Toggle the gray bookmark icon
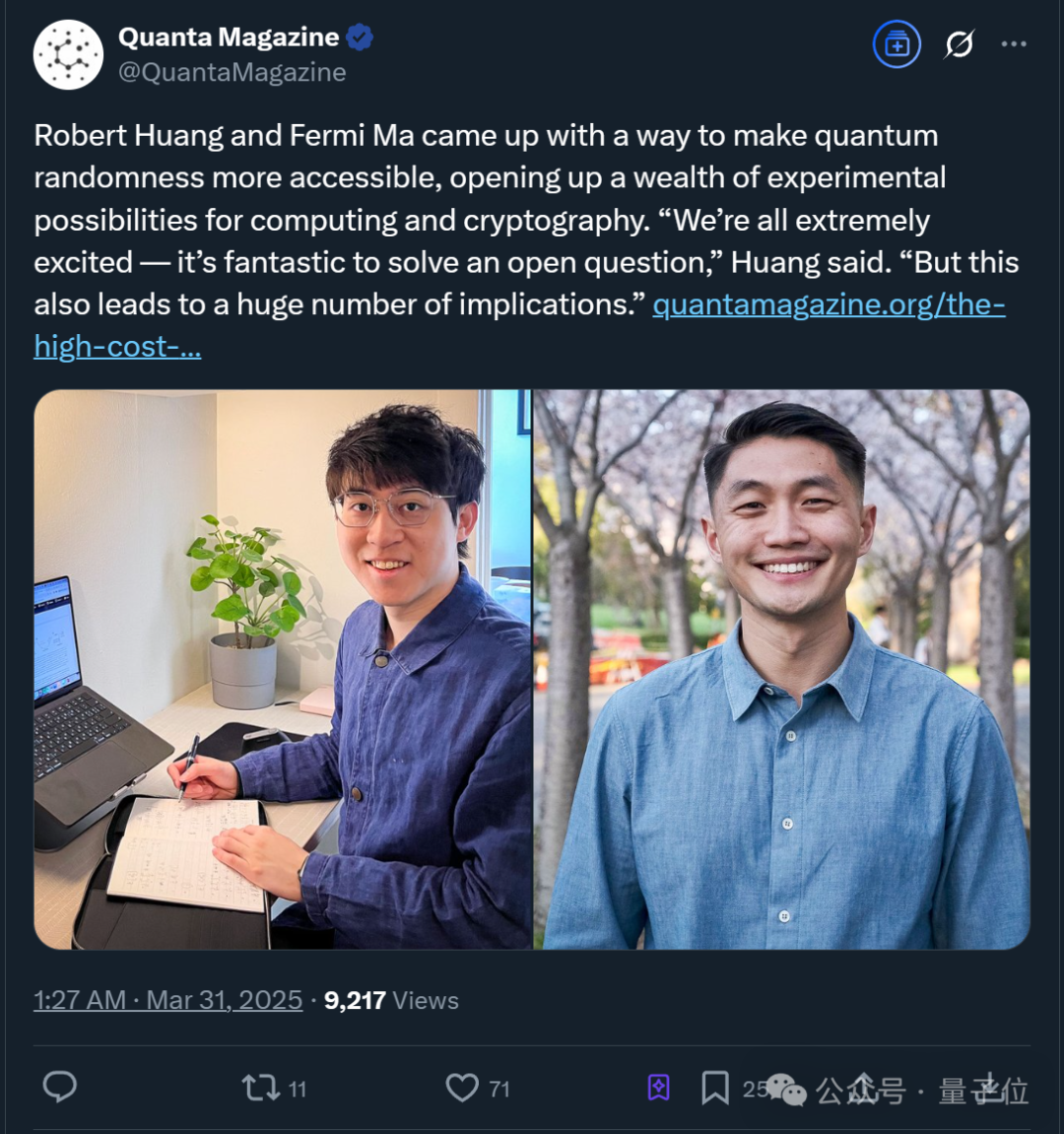 tap(714, 1088)
